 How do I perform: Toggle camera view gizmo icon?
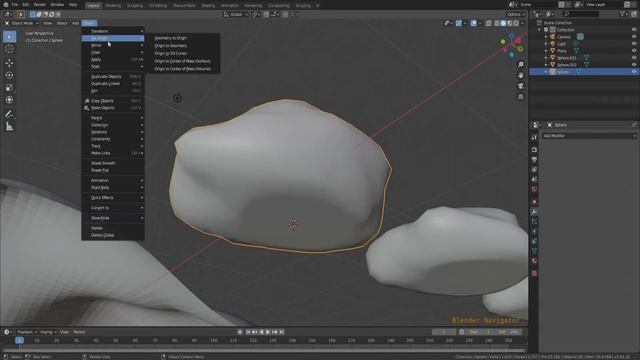(520, 86)
